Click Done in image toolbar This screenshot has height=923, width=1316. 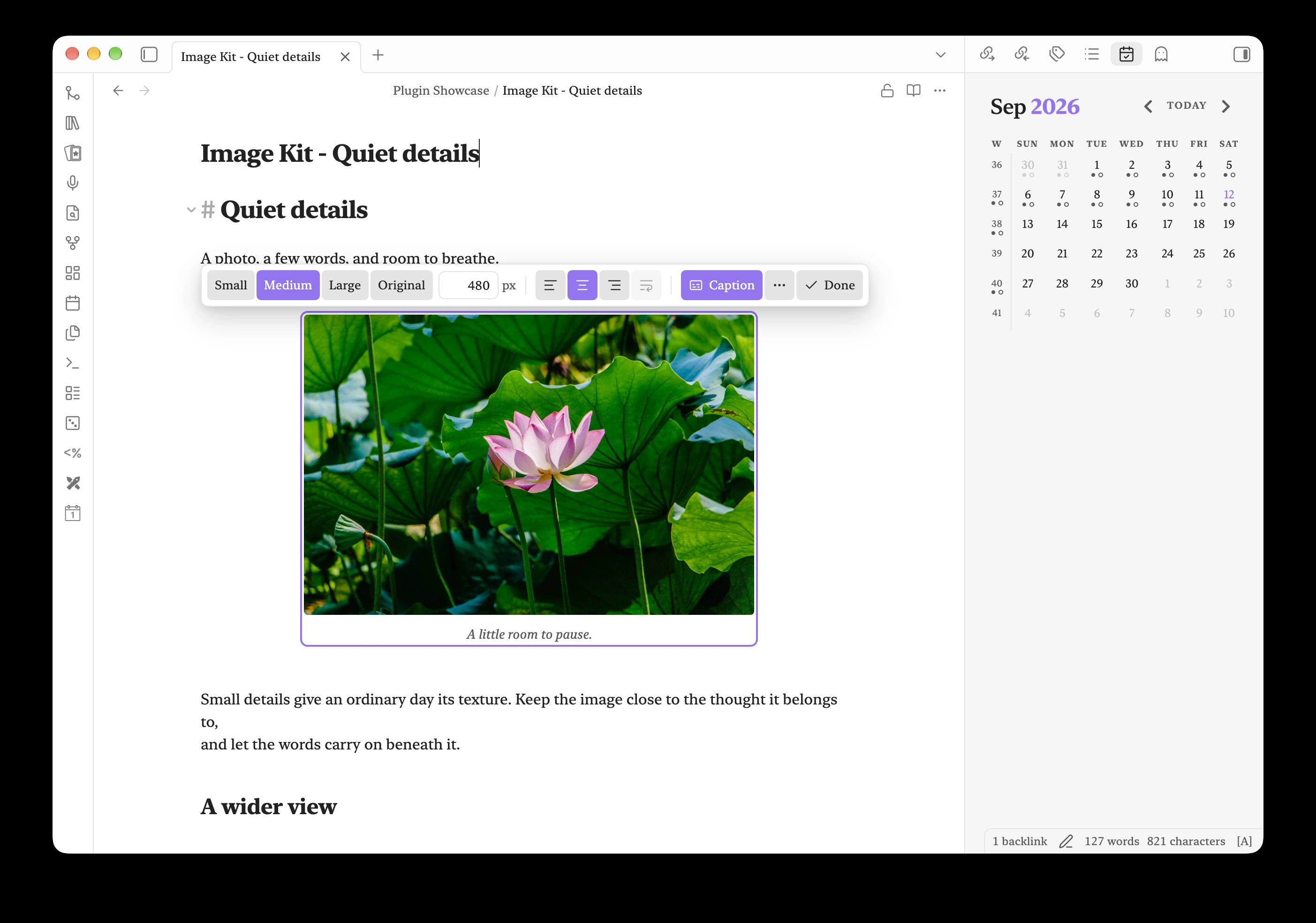[829, 285]
